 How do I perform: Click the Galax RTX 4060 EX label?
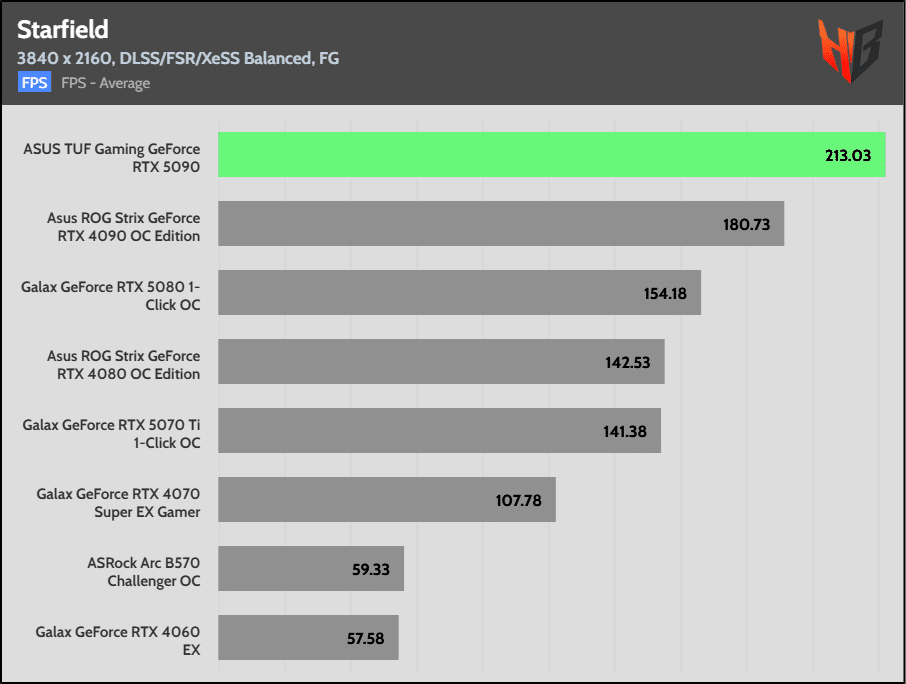click(x=118, y=641)
